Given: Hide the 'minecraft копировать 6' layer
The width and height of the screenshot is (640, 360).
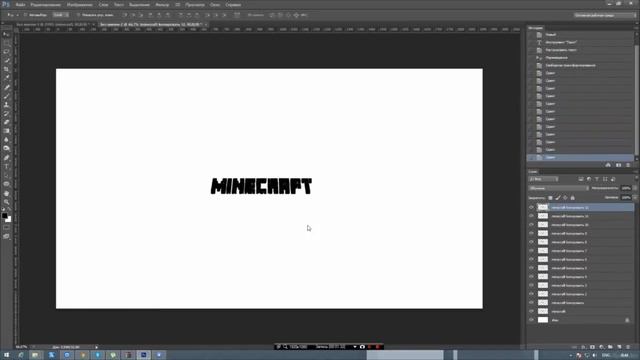Looking at the screenshot, I should tap(531, 259).
